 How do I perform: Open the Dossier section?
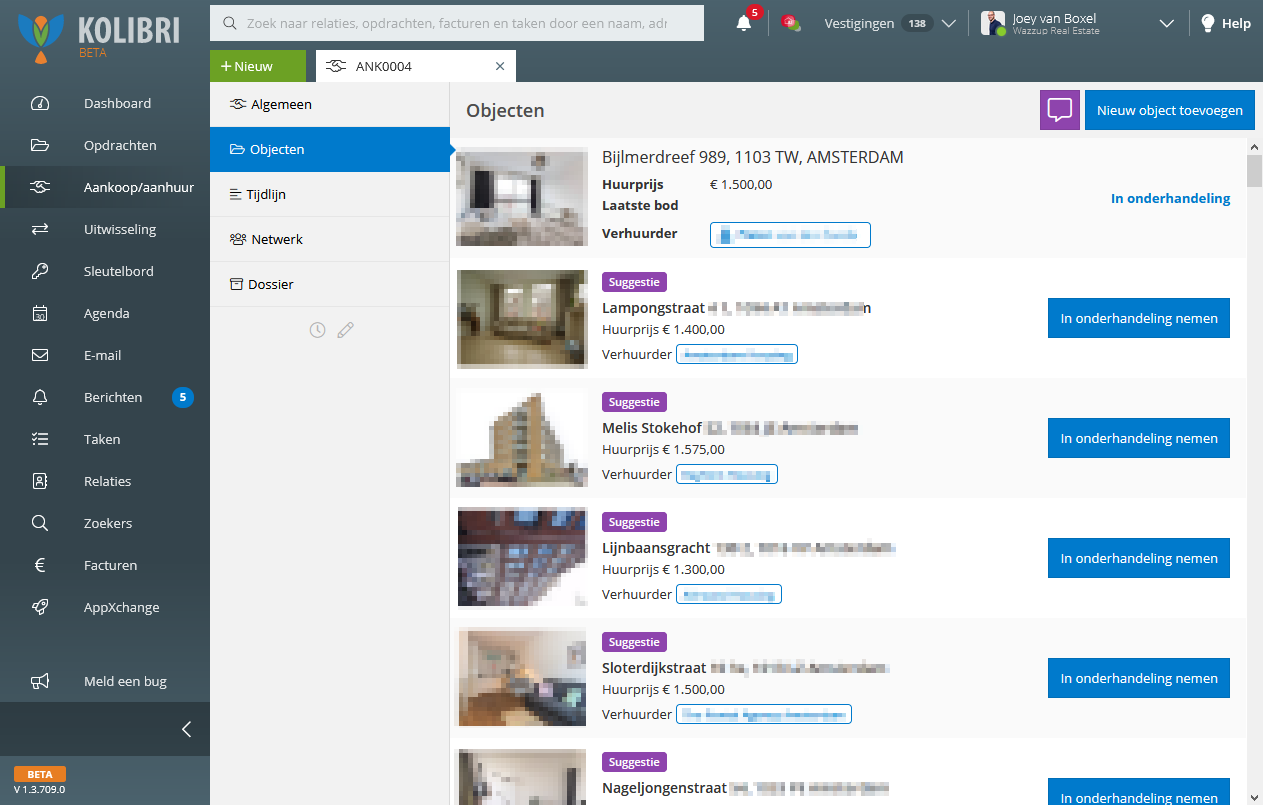pyautogui.click(x=330, y=284)
